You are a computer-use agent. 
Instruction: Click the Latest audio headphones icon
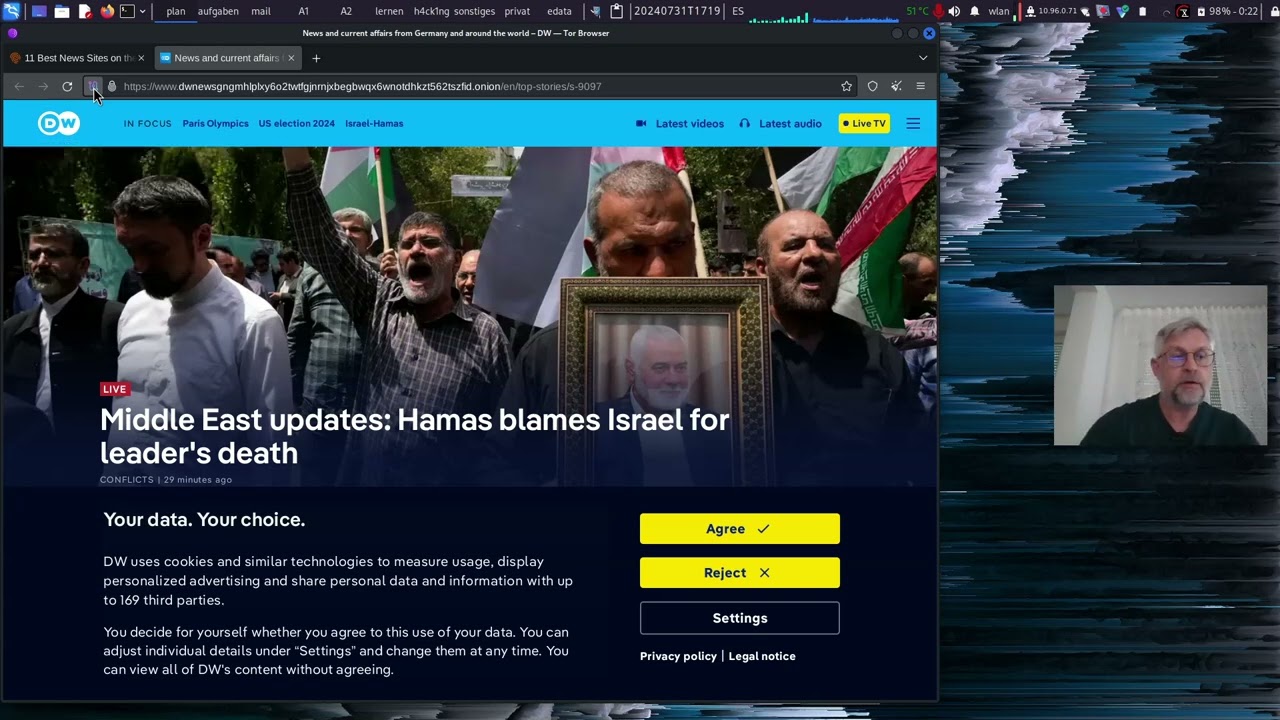click(745, 124)
